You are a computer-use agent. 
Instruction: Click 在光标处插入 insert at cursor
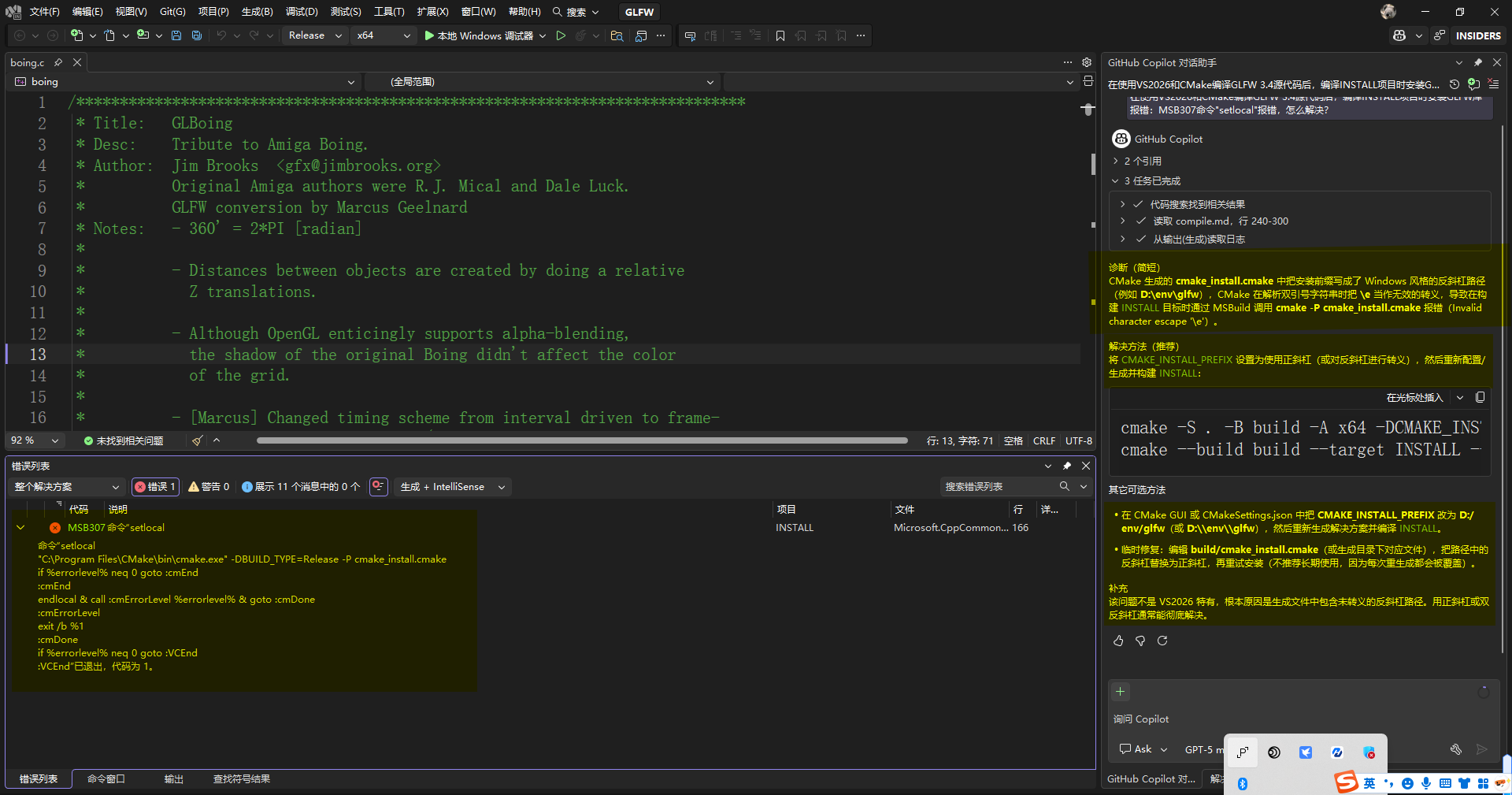click(x=1414, y=397)
